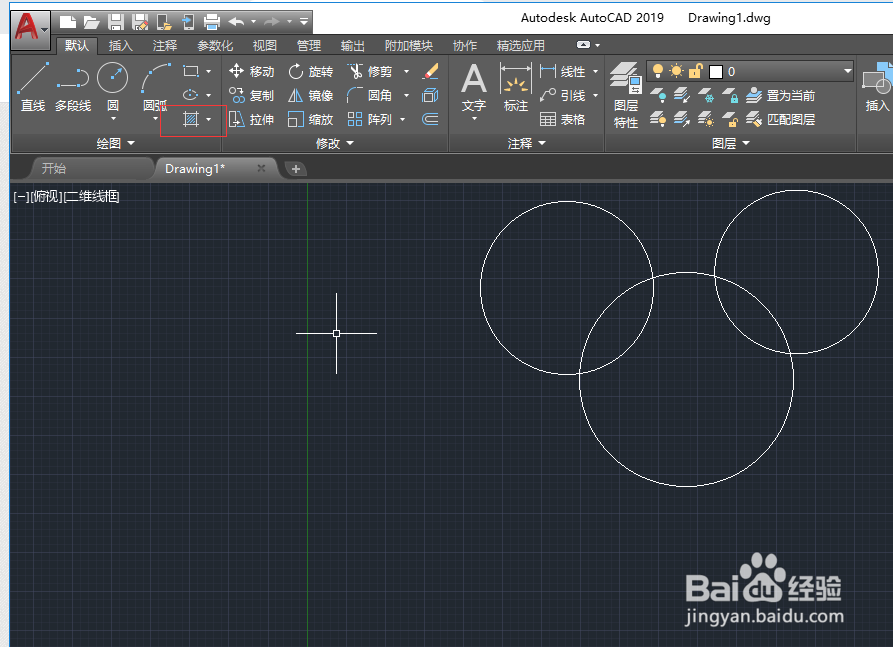Choose the Scale (缩放) command
893x647 pixels.
pos(310,119)
